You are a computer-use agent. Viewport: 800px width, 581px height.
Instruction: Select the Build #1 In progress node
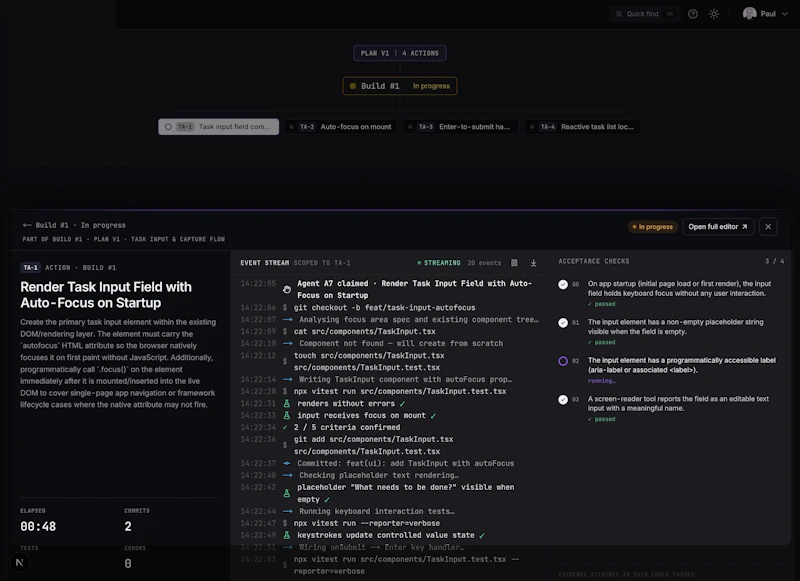pos(399,86)
